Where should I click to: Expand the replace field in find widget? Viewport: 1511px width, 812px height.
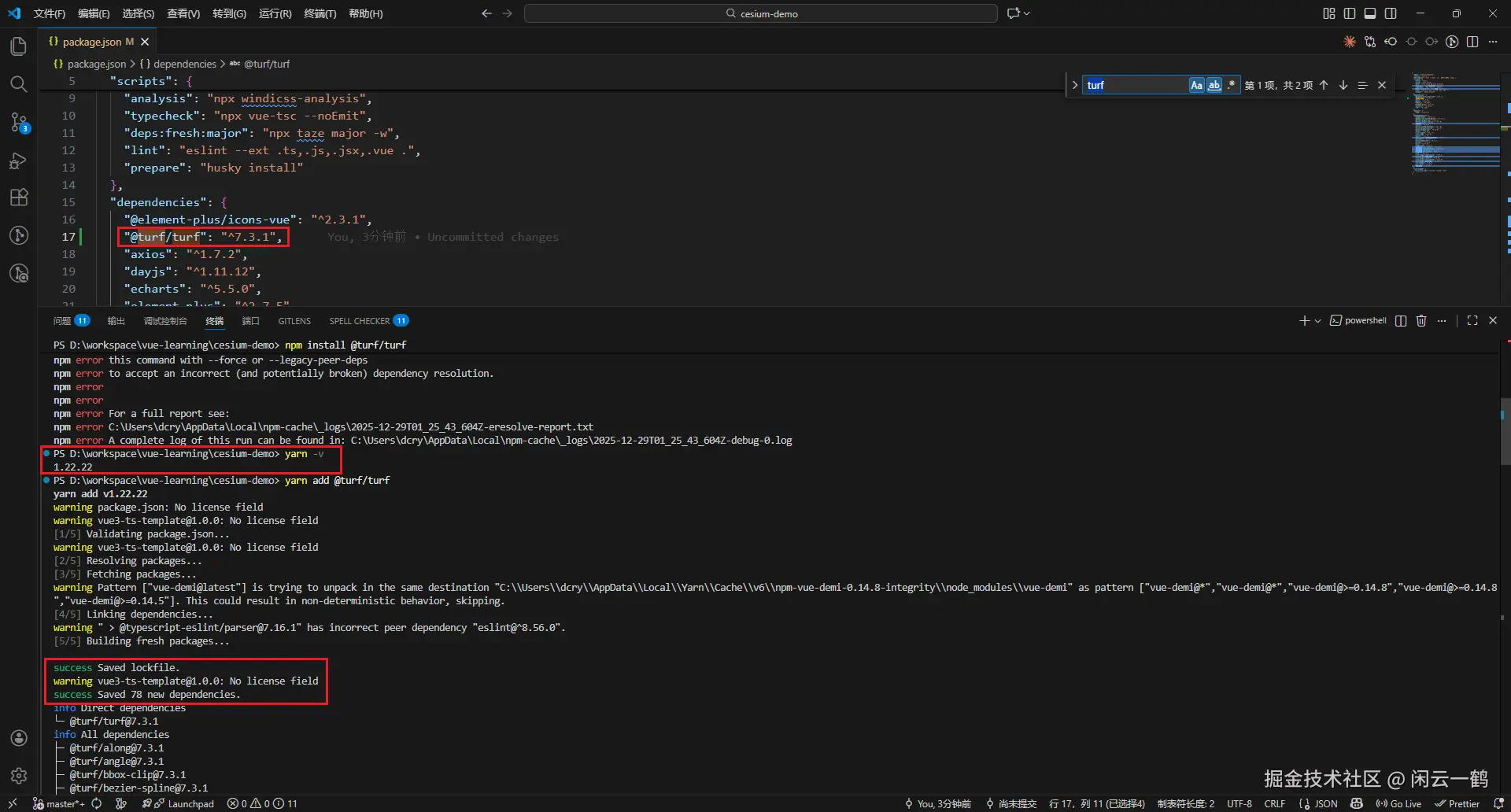[x=1075, y=85]
